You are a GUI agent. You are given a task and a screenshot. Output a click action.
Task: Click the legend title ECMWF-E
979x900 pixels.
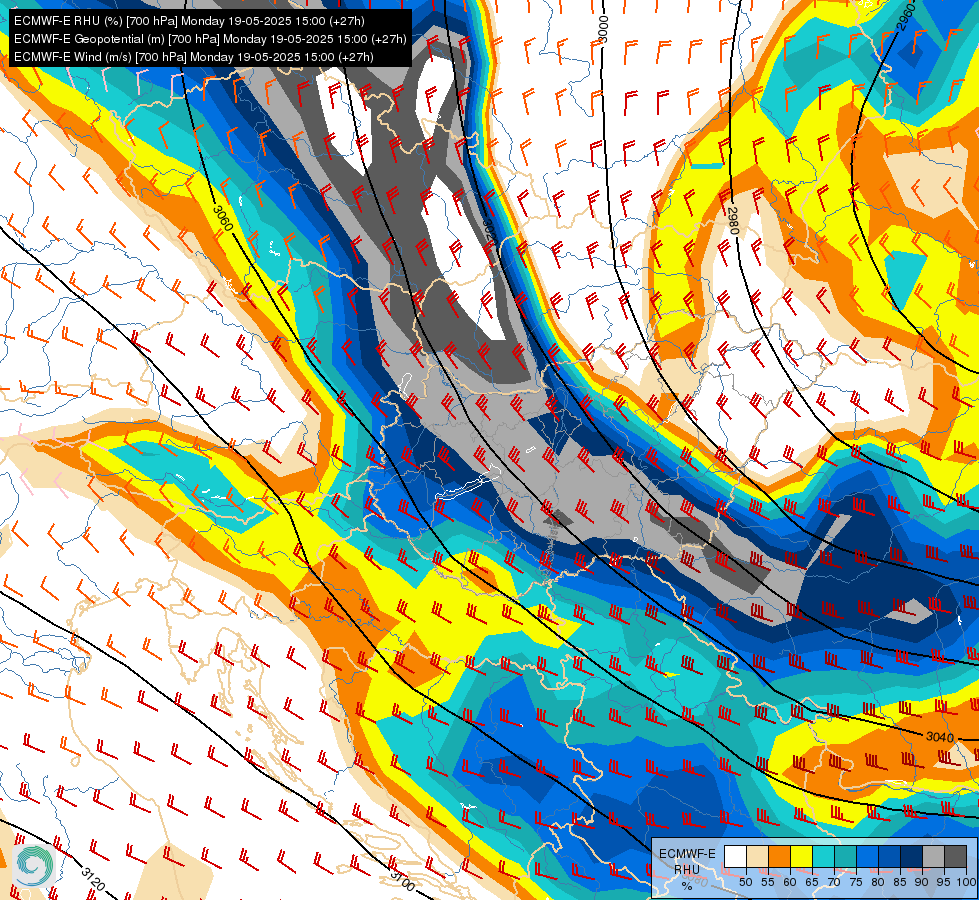point(687,854)
